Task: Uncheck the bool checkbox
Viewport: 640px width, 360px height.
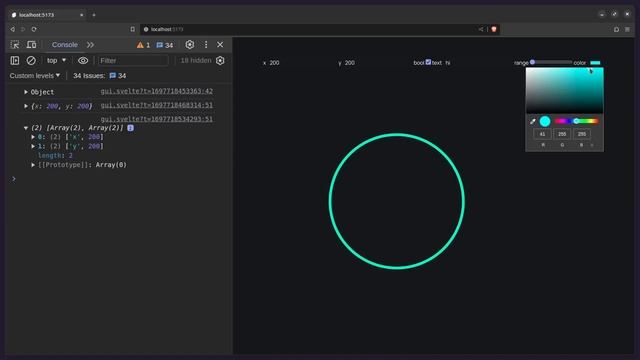Action: click(428, 62)
